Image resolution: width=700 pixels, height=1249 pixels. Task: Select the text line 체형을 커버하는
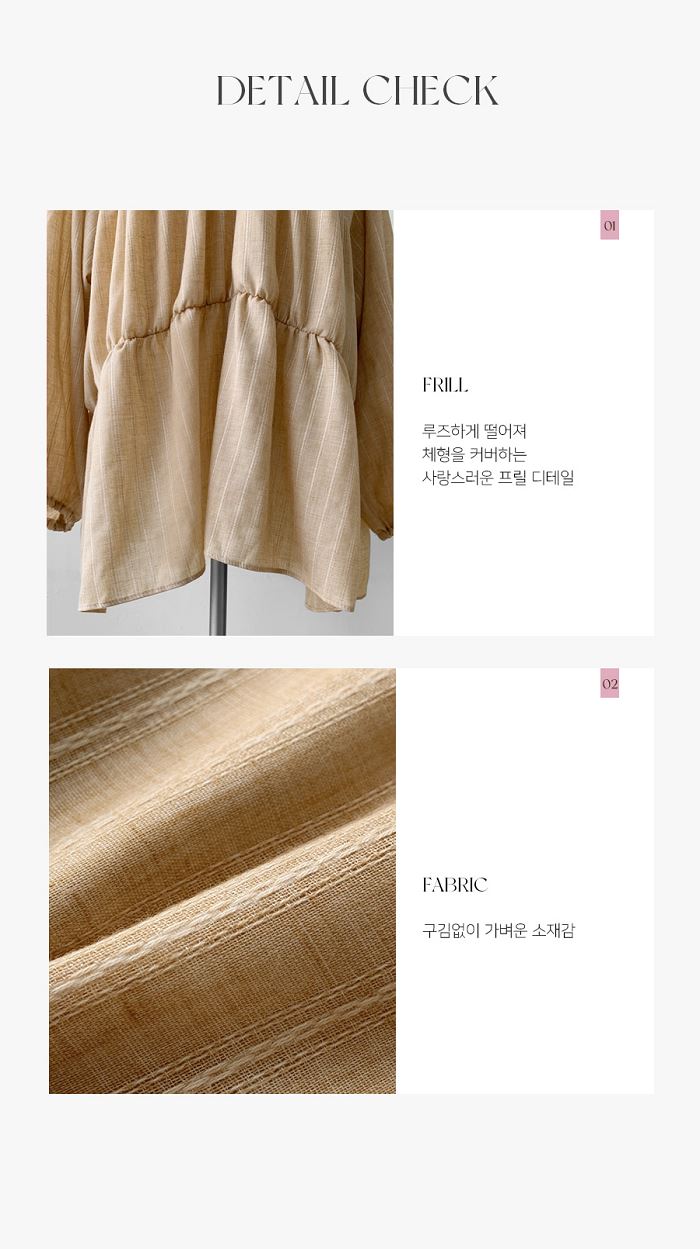point(474,454)
